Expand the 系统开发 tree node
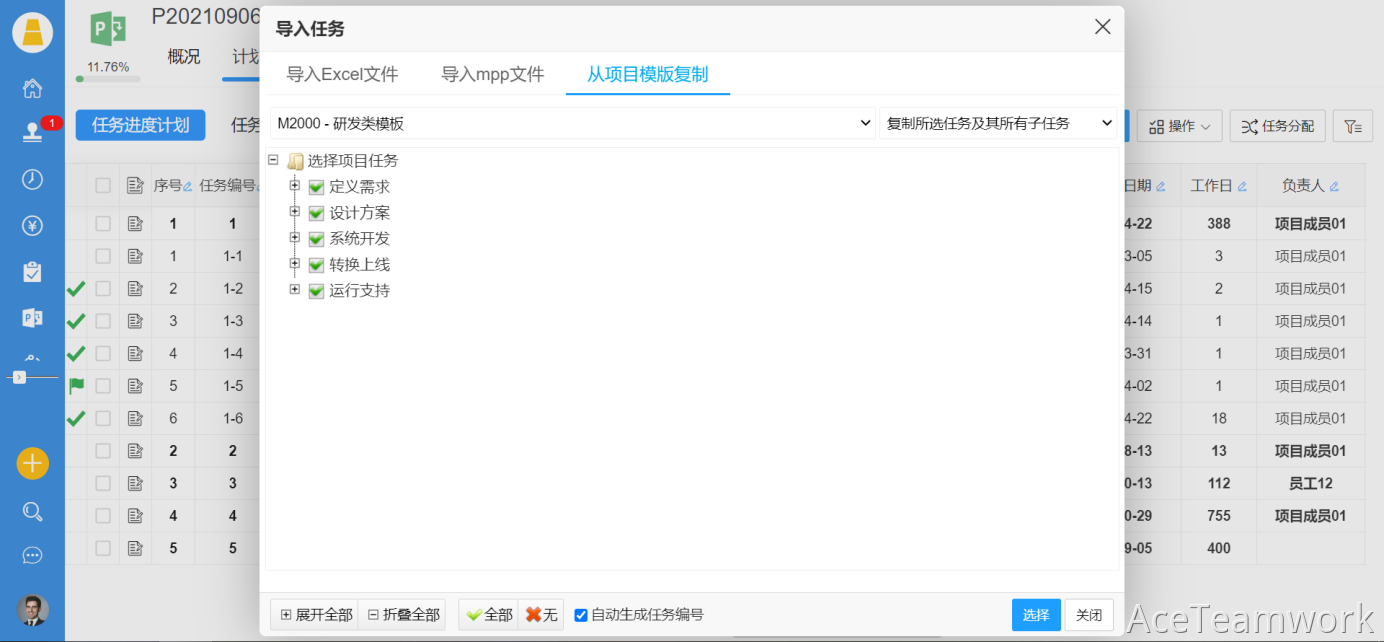Screen dimensions: 1384x642 (x=295, y=238)
